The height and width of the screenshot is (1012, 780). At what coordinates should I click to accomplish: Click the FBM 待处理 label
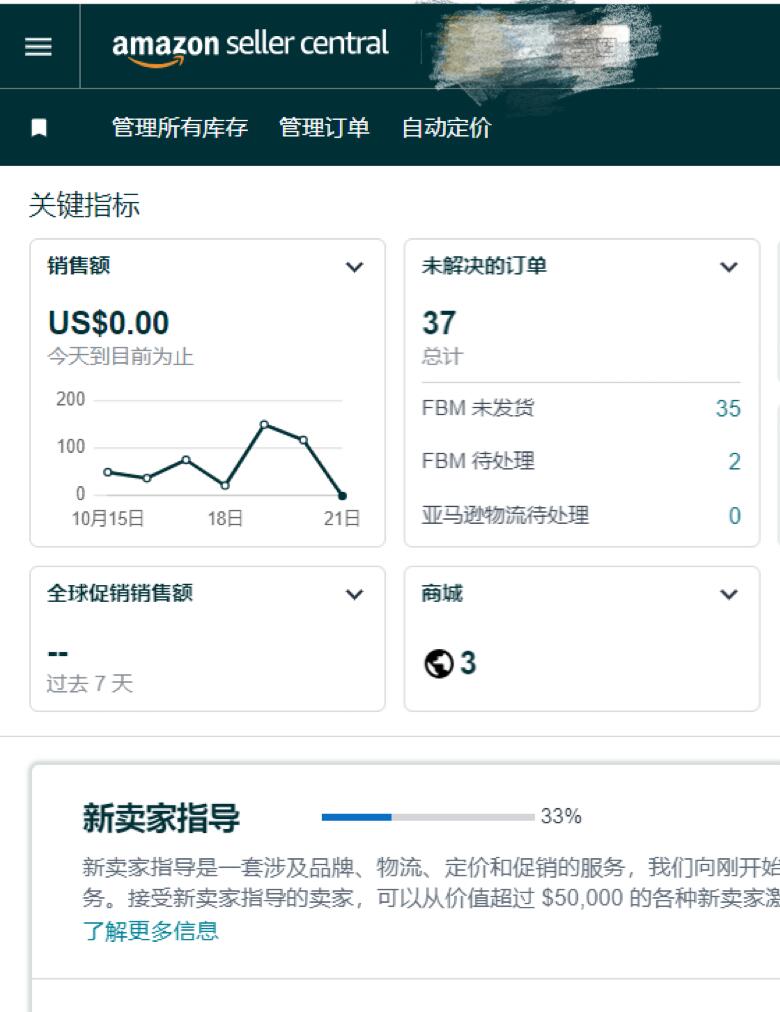[478, 461]
